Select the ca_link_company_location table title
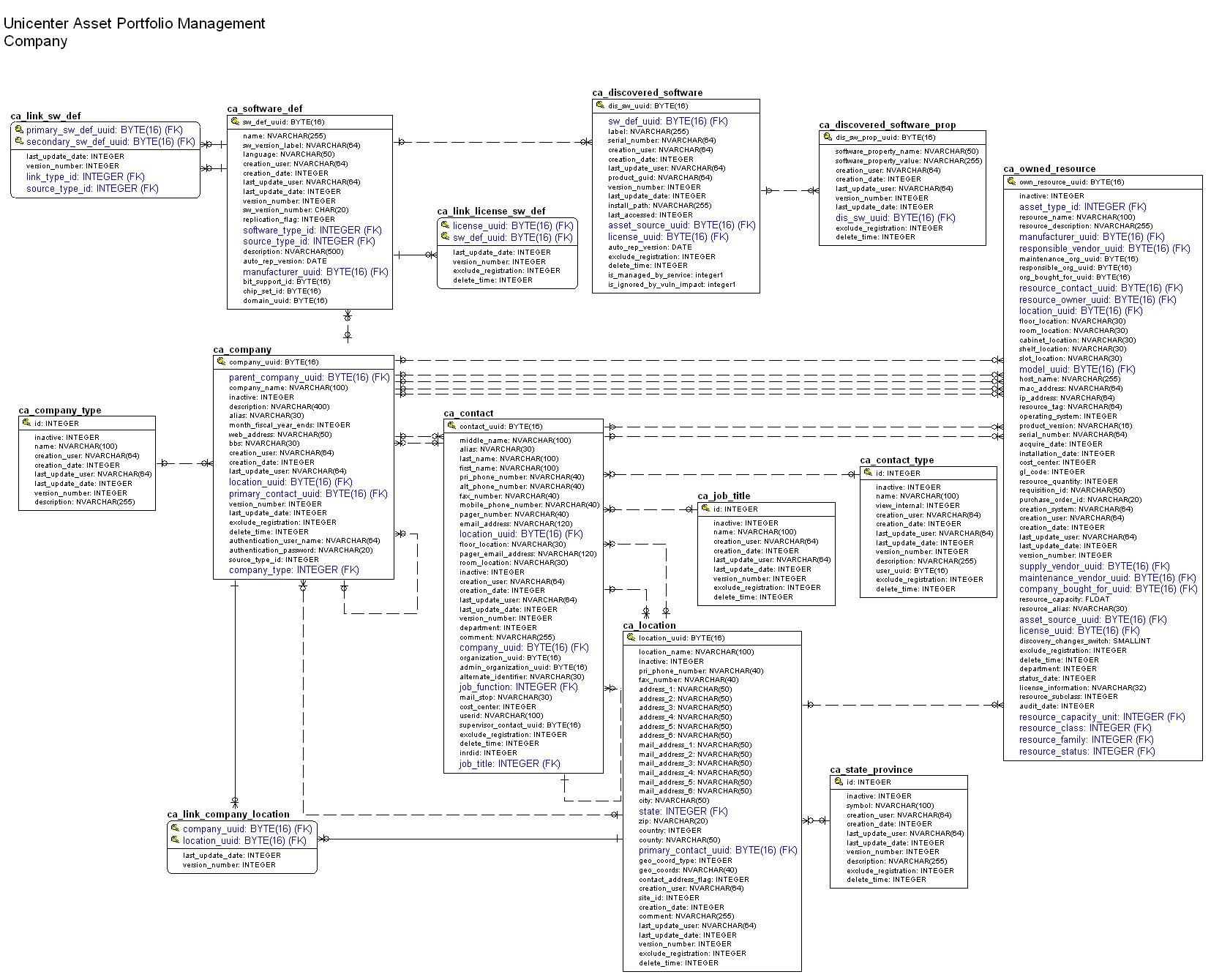The width and height of the screenshot is (1211, 980). pyautogui.click(x=228, y=815)
